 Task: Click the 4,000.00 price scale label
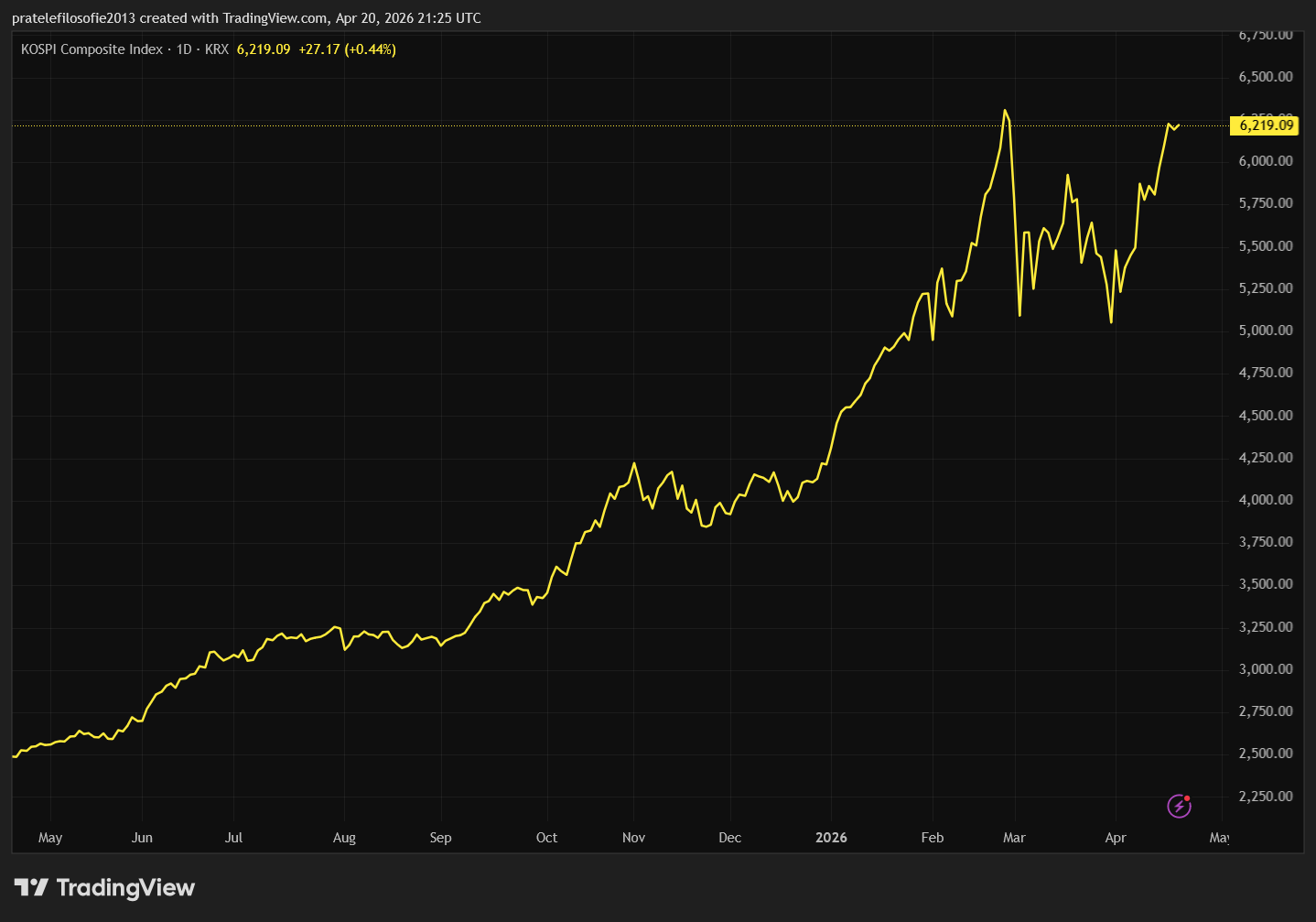tap(1266, 500)
